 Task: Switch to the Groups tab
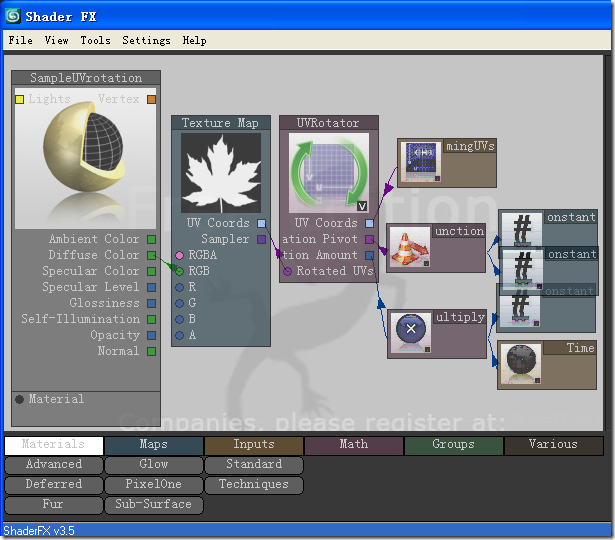point(454,445)
